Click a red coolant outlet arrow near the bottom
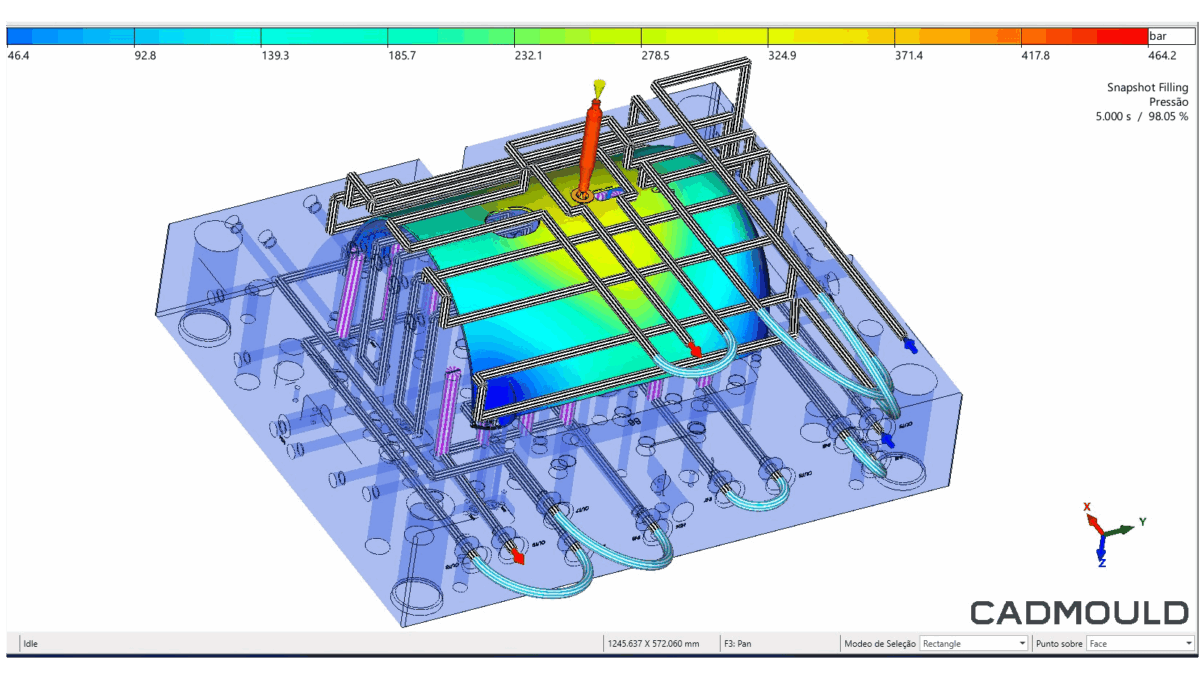The width and height of the screenshot is (1200, 675). point(516,558)
